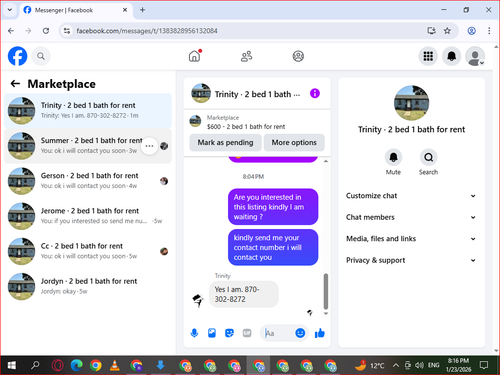This screenshot has height=375, width=500.
Task: Open Summer conversation in Marketplace list
Action: pos(88,146)
